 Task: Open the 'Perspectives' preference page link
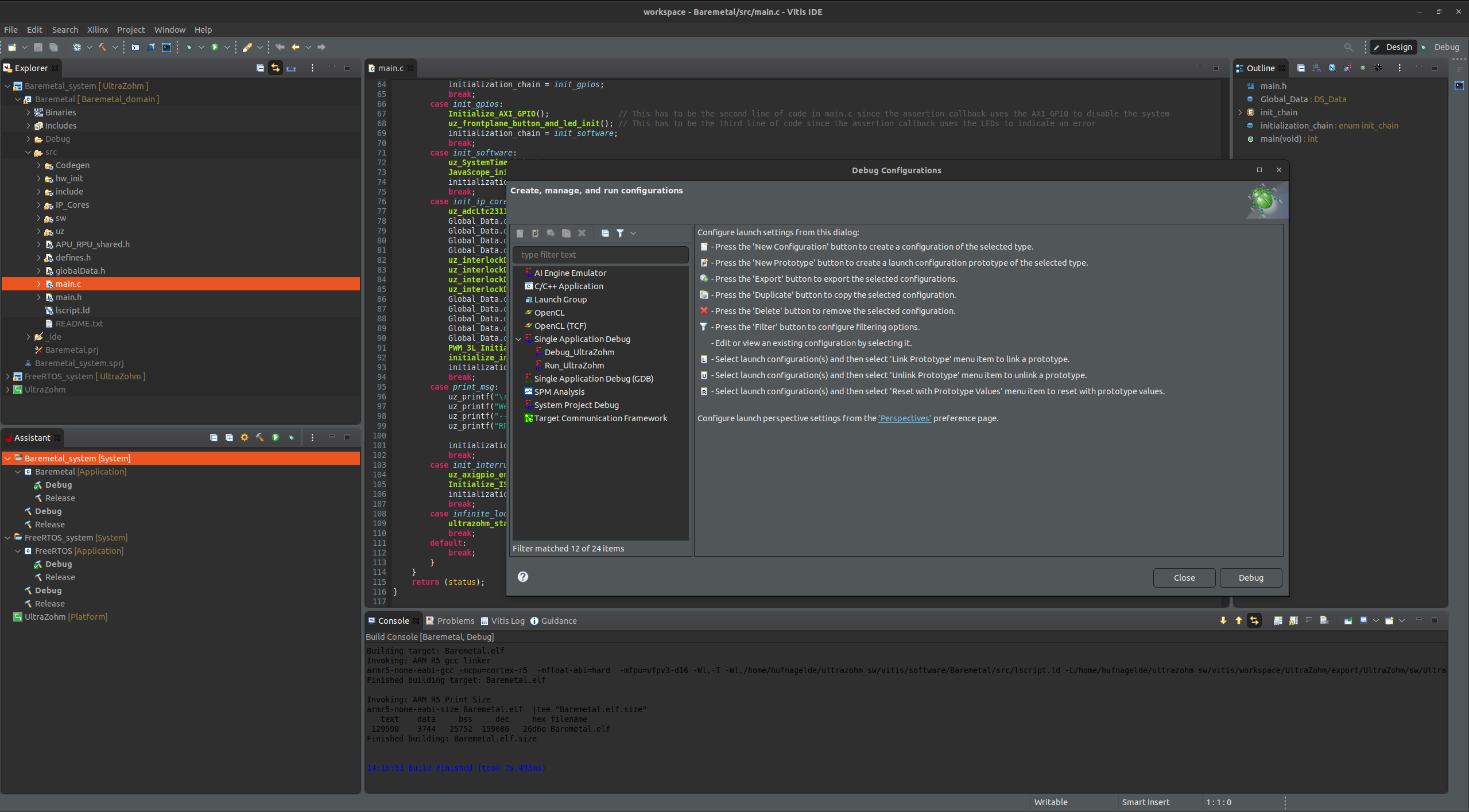[904, 418]
